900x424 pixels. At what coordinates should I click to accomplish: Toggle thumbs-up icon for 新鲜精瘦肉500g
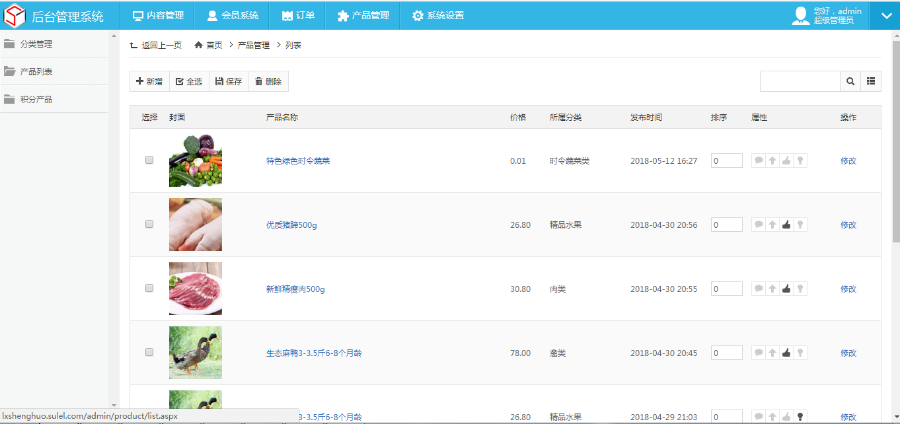point(786,289)
